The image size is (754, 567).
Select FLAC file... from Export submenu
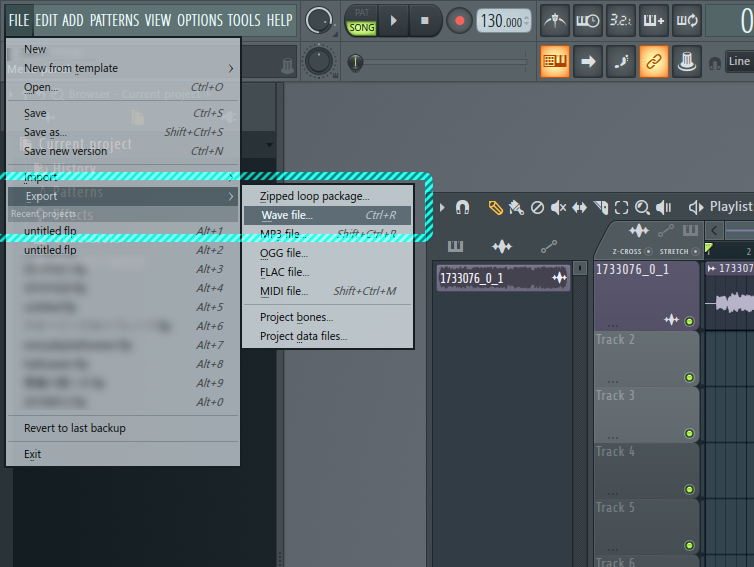[x=327, y=272]
